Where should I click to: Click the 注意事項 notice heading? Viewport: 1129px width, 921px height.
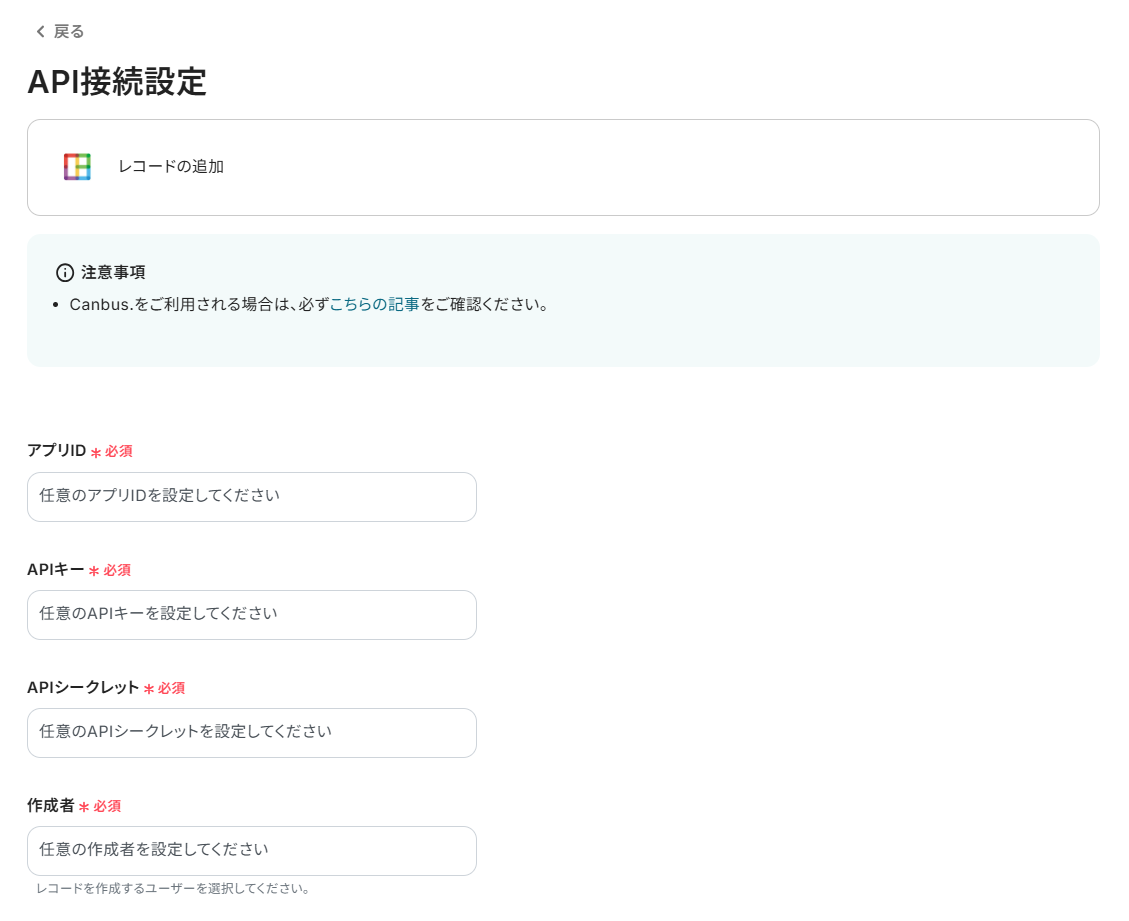(x=113, y=272)
